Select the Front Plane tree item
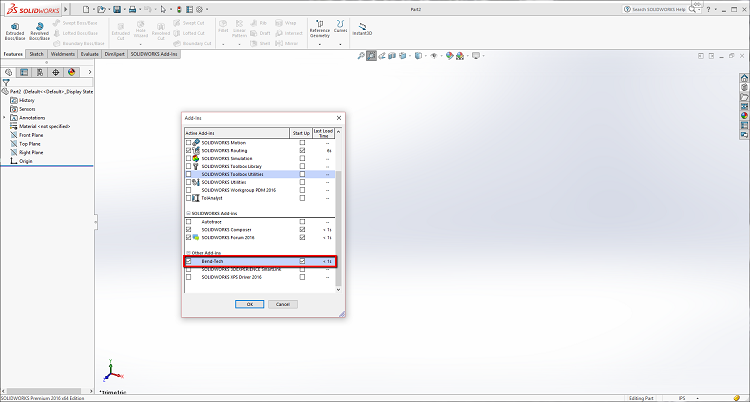750x402 pixels. click(31, 135)
